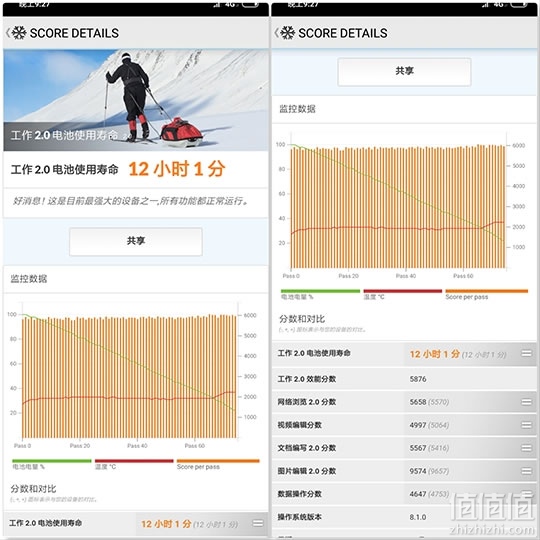
Task: Expand the 文档编写 2.0 分数 row handle
Action: [x=526, y=448]
